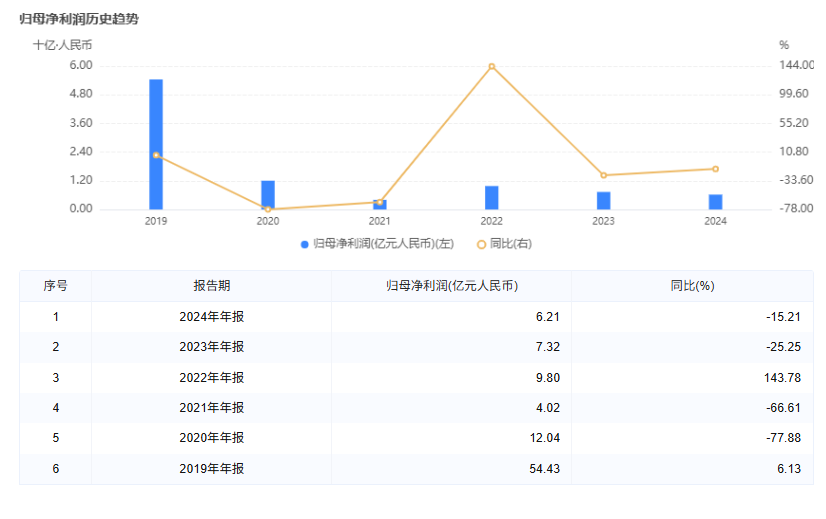
Task: Click the 十亿·人民币 left axis unit label
Action: tap(63, 45)
